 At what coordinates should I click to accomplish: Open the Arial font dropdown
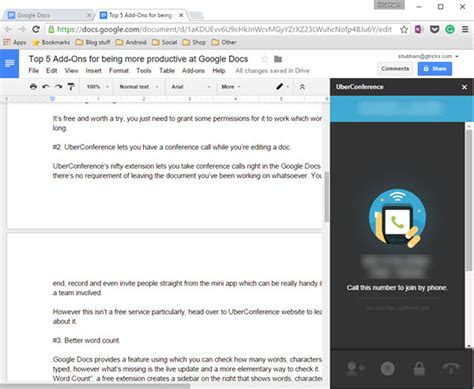tap(191, 87)
